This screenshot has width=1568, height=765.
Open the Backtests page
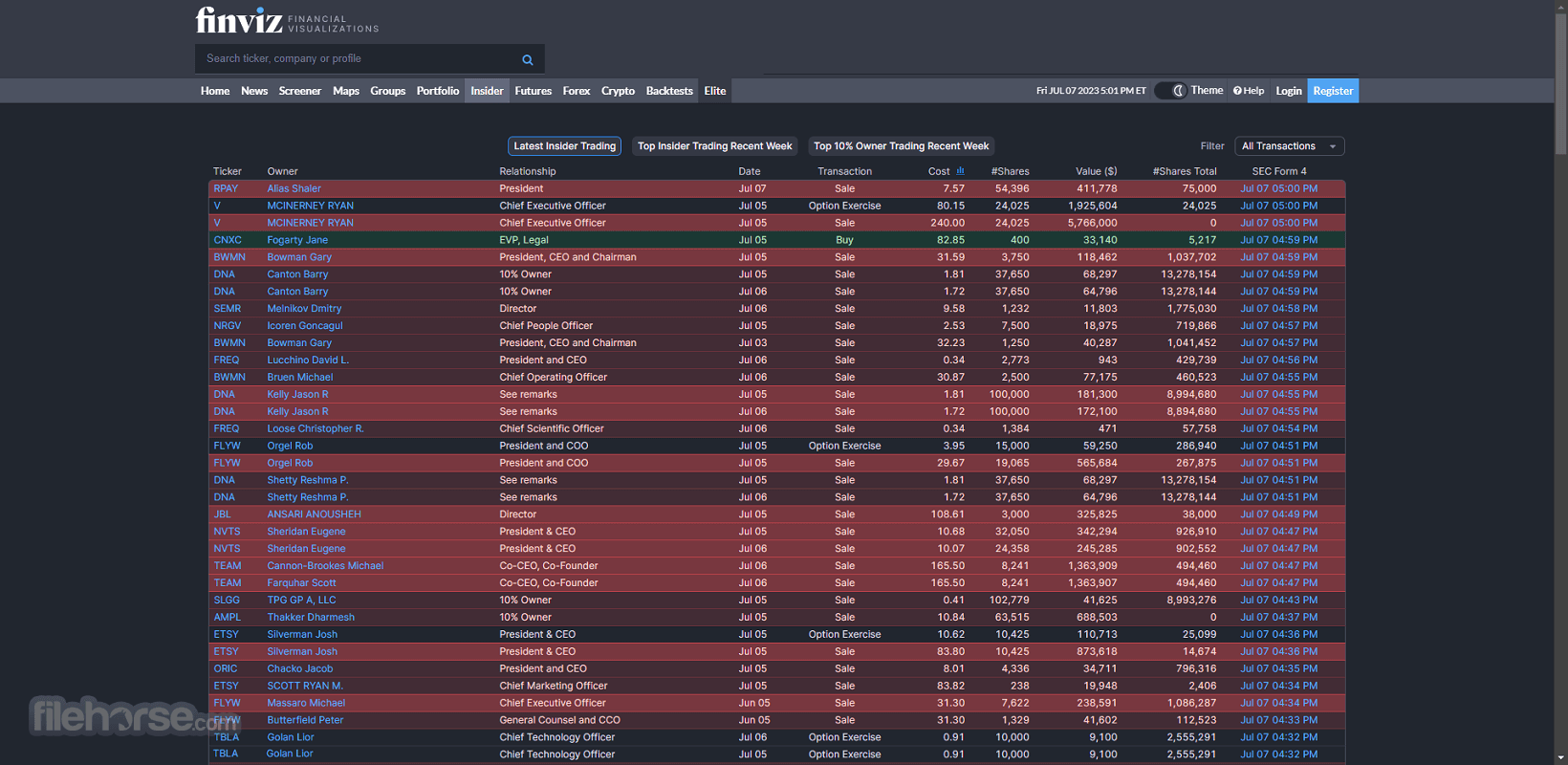pyautogui.click(x=669, y=91)
